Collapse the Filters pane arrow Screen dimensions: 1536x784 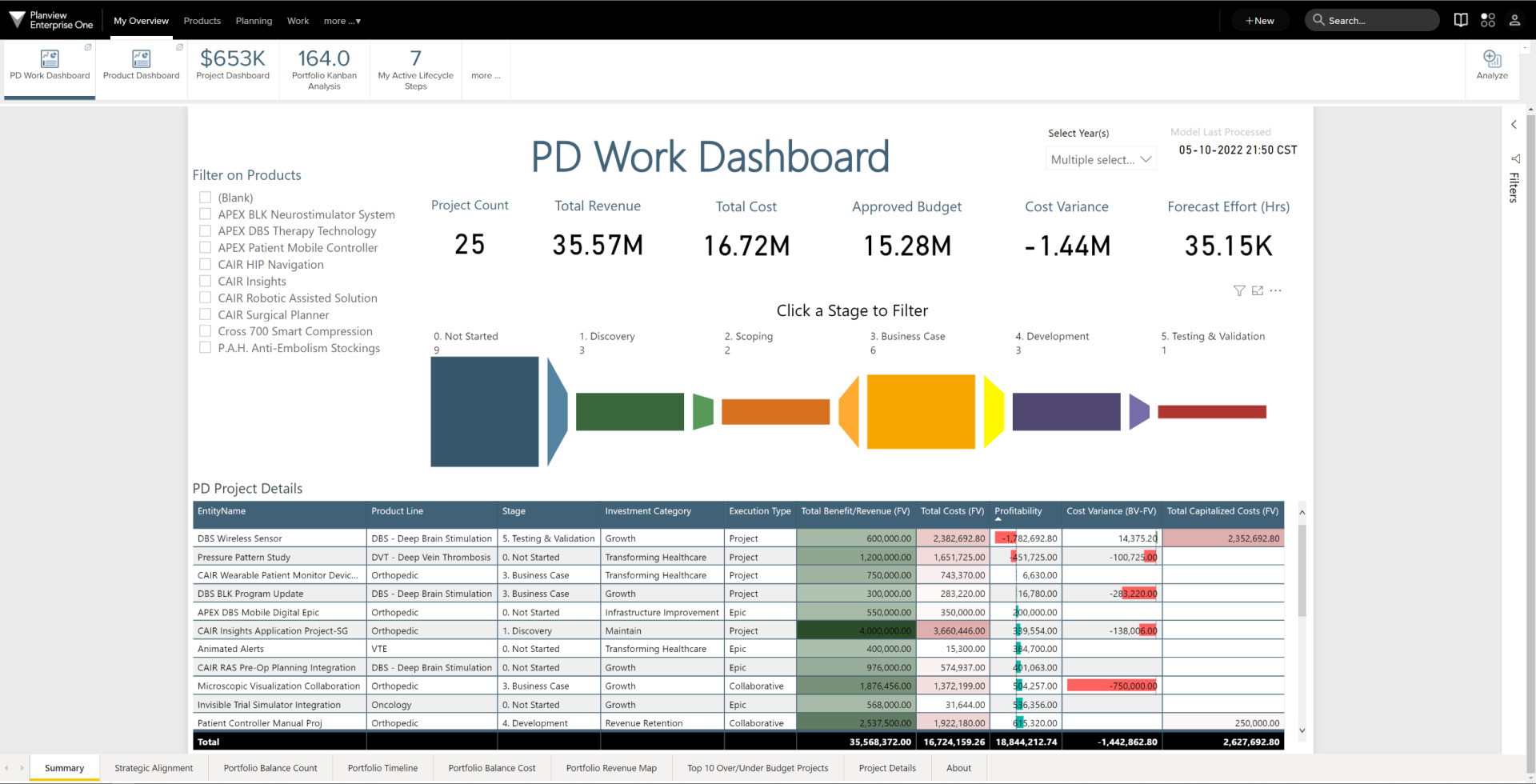[1514, 124]
